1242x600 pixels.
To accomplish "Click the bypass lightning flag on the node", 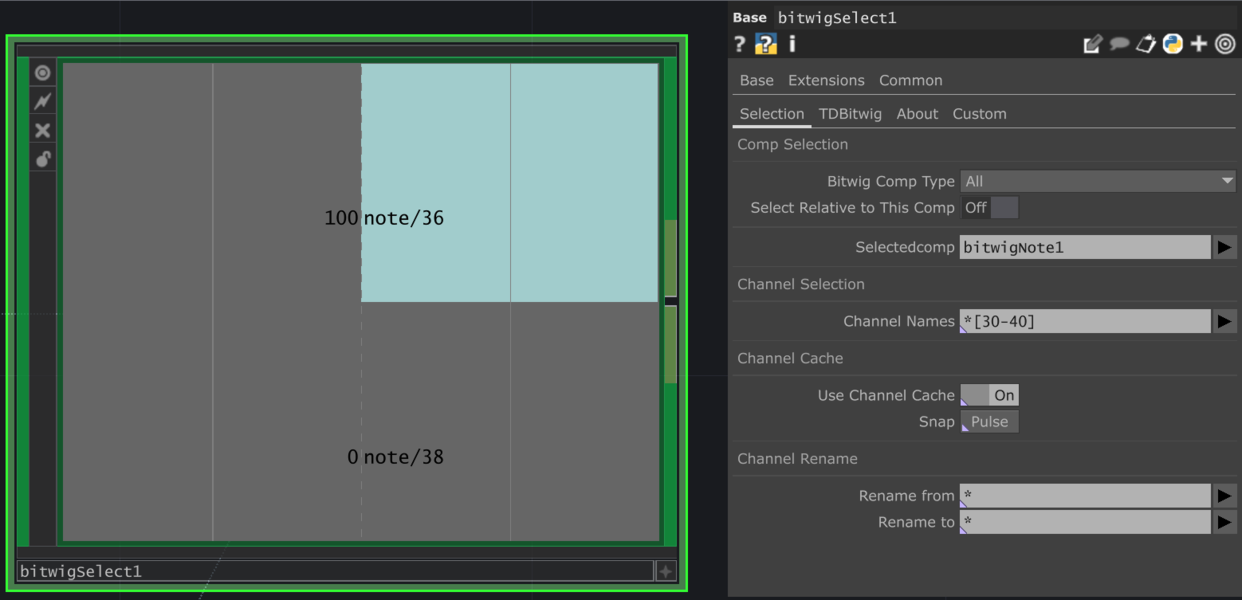I will 42,101.
